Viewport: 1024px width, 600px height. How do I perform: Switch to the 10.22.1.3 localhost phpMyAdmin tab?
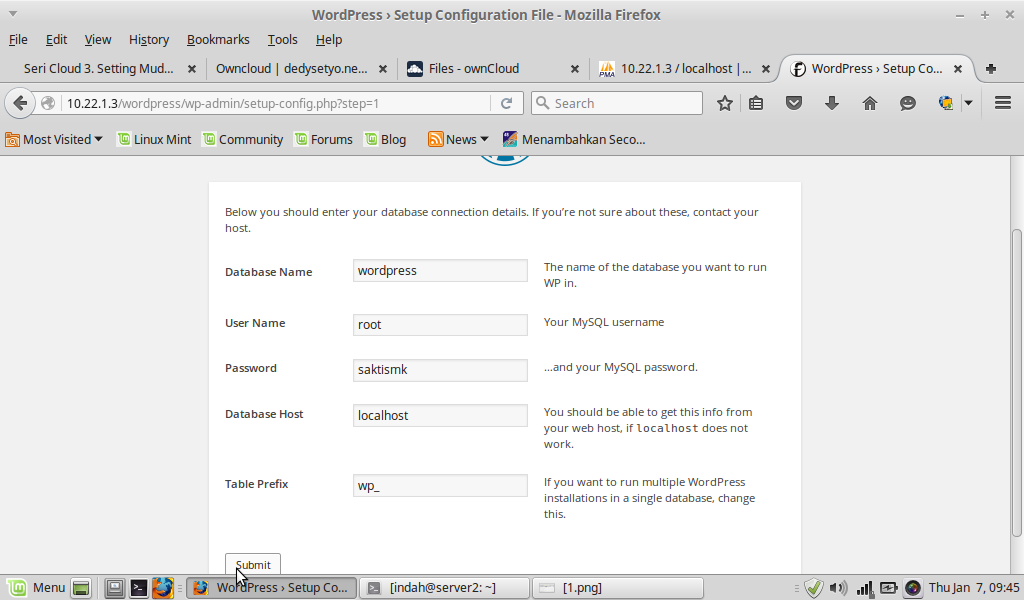pos(686,69)
